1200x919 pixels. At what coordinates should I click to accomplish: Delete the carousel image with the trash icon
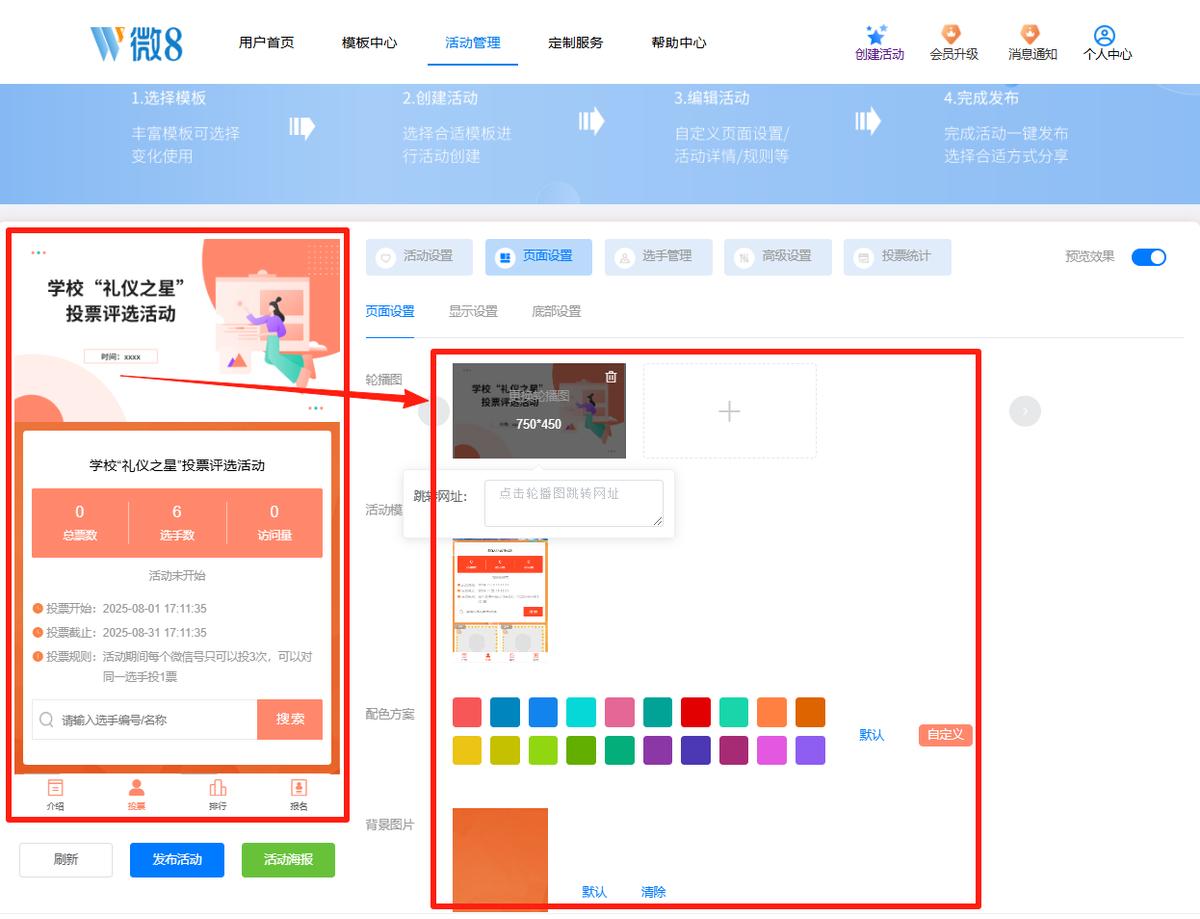tap(611, 377)
